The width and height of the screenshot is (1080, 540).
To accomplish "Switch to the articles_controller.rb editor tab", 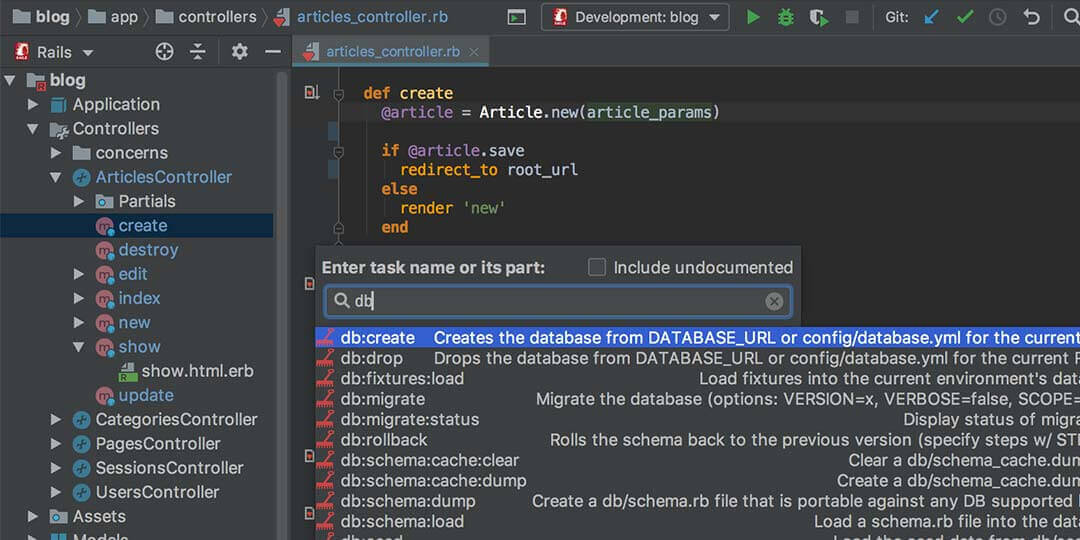I will 392,52.
